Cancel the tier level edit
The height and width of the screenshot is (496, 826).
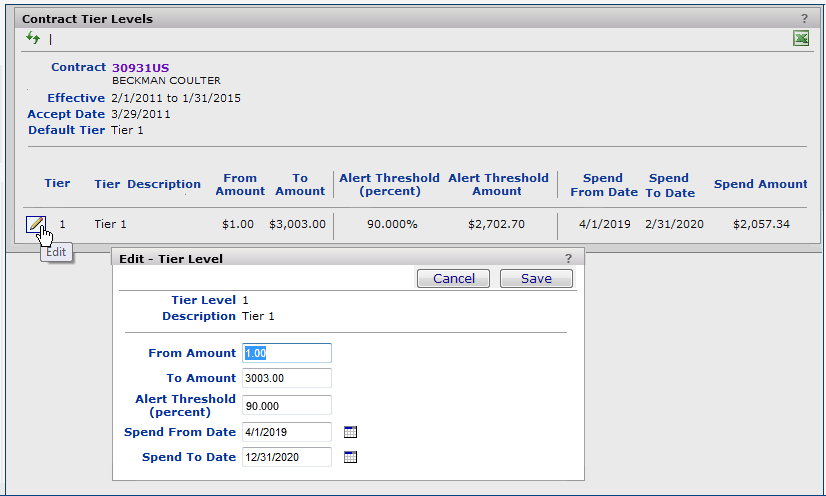[453, 279]
